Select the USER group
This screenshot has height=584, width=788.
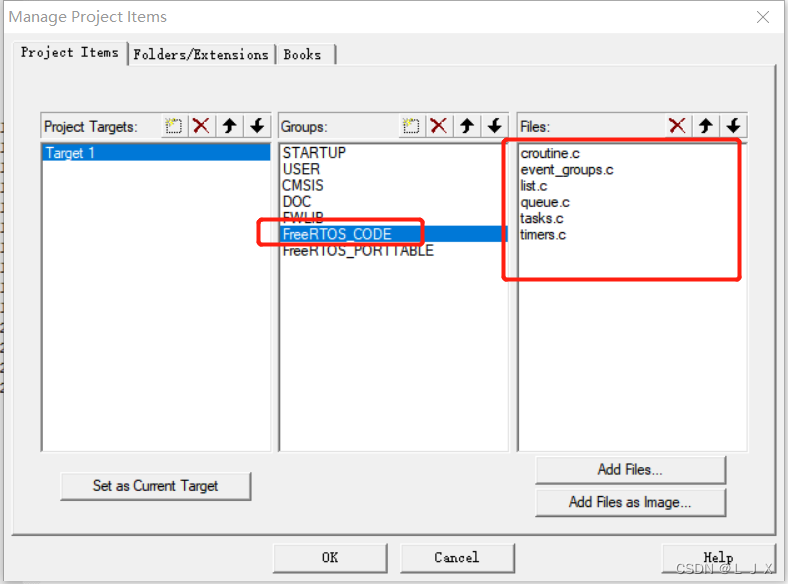pyautogui.click(x=394, y=169)
